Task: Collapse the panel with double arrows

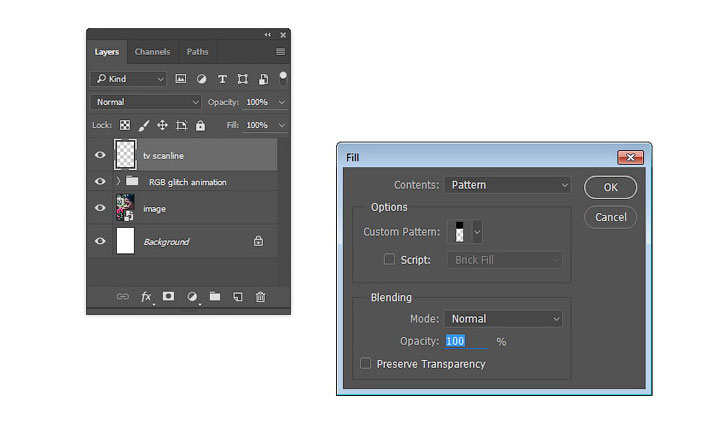Action: coord(268,35)
